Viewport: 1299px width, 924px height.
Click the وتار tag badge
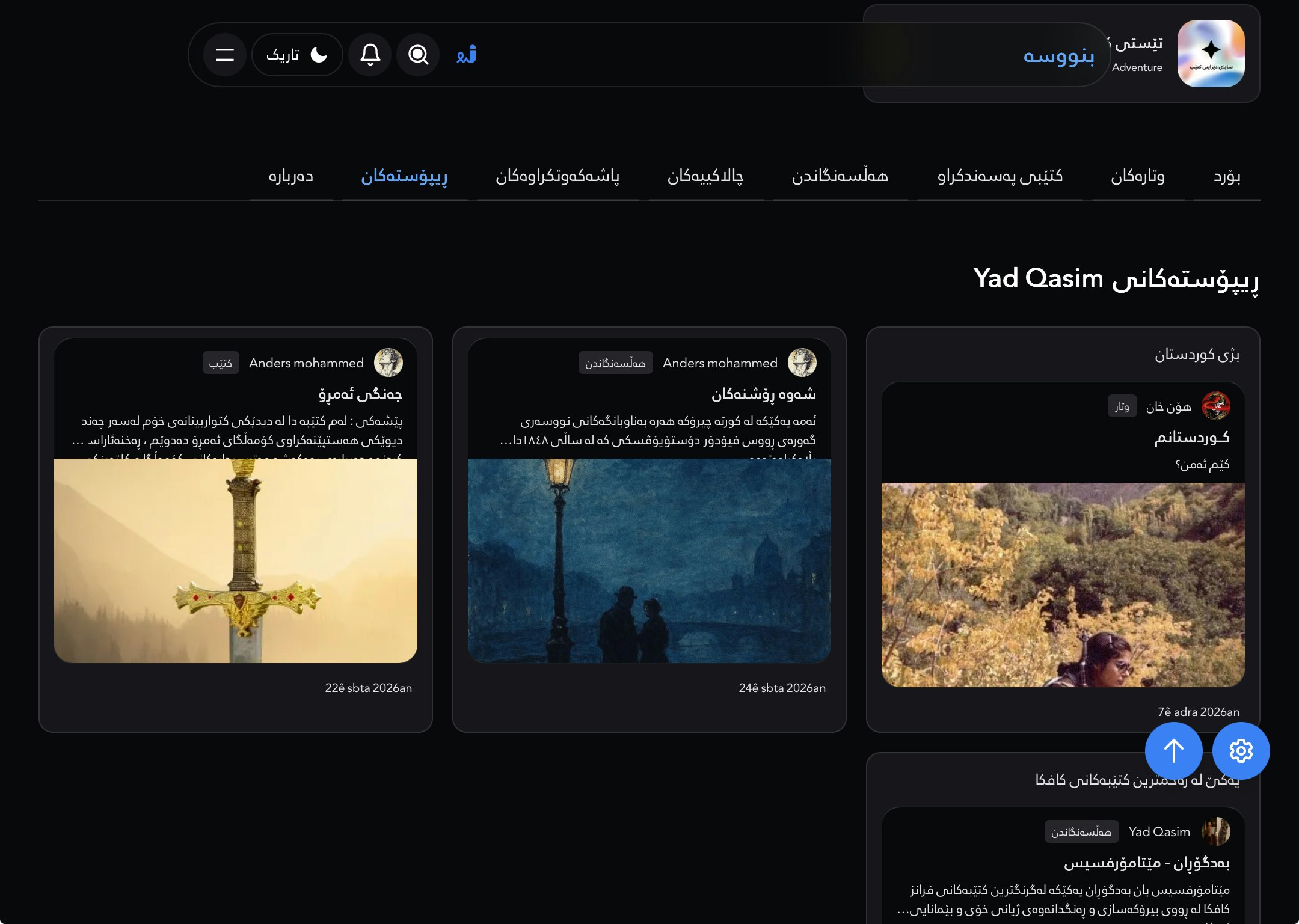pyautogui.click(x=1122, y=406)
